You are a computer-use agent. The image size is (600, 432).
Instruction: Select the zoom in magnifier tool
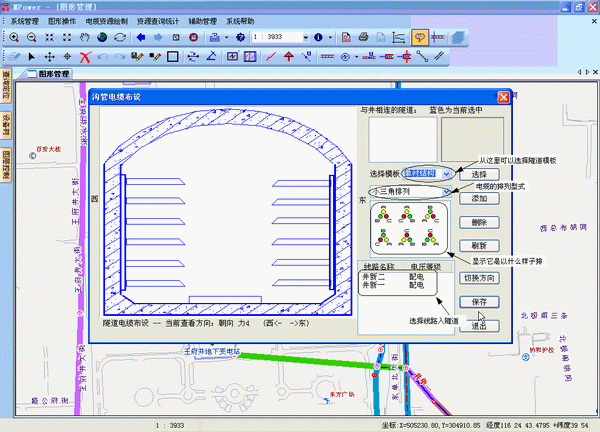(14, 37)
